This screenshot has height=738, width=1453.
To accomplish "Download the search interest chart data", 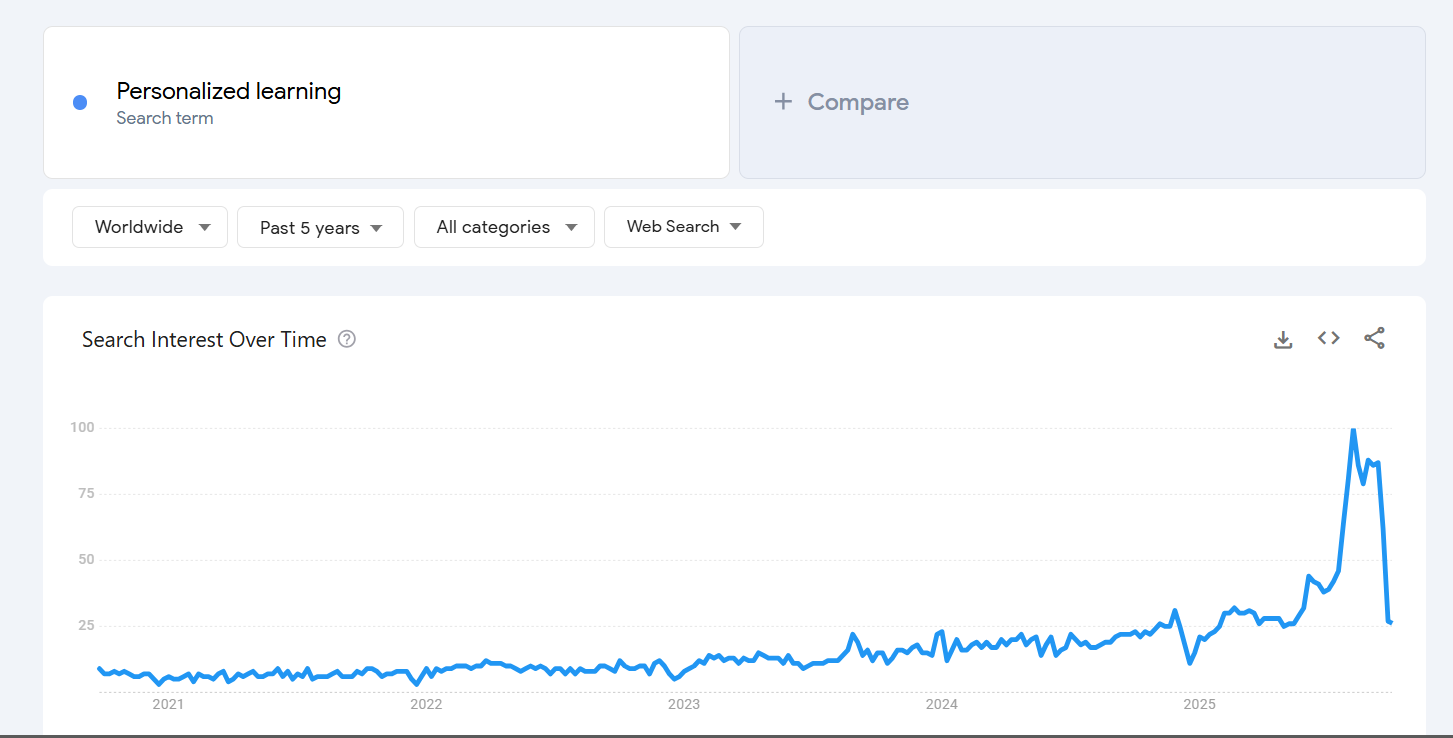I will tap(1283, 339).
